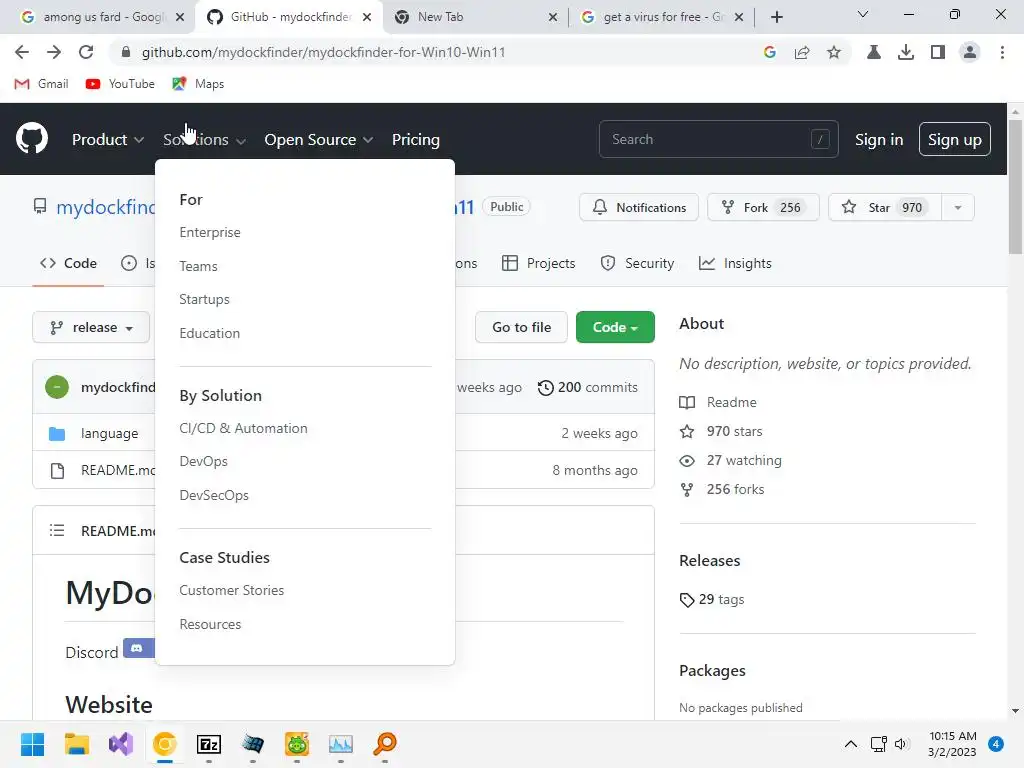Open the 29 tags link
The image size is (1024, 768).
712,600
